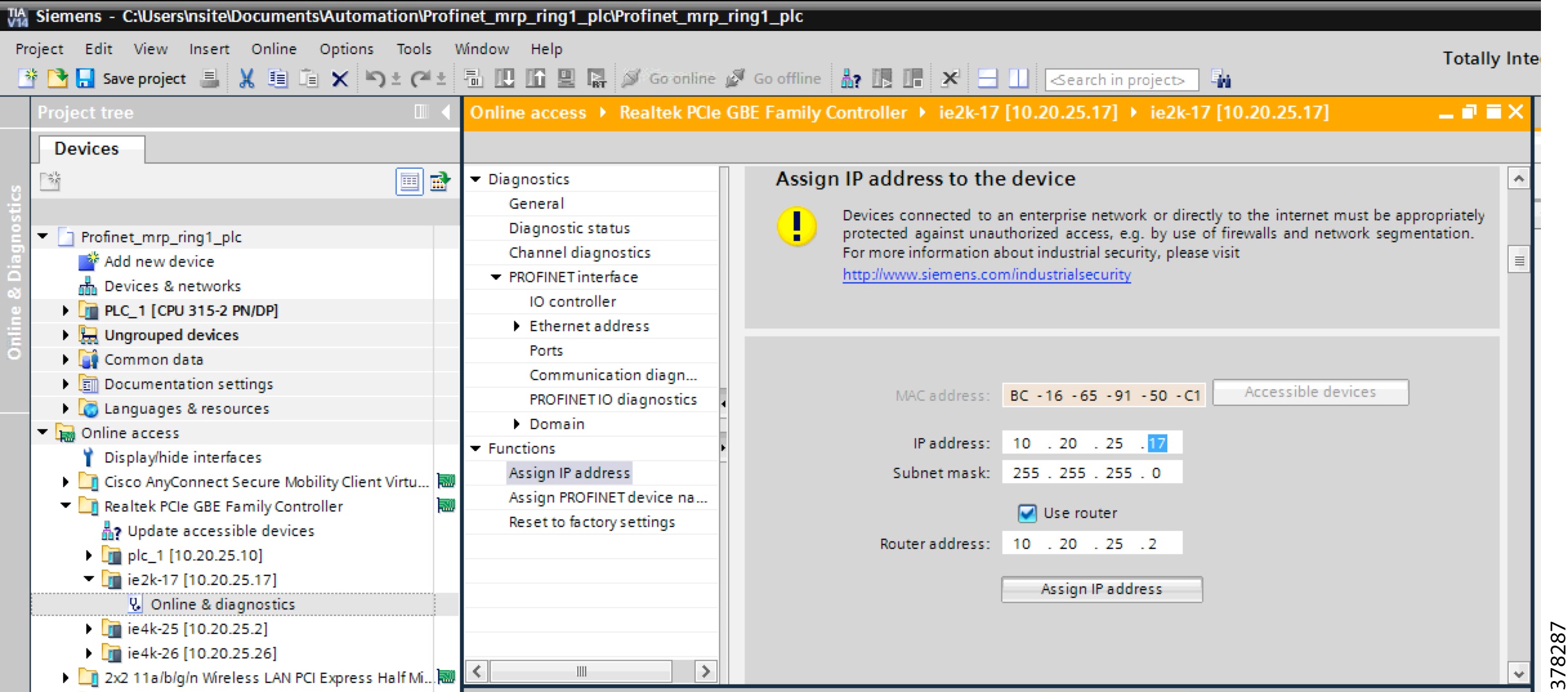Expand plc_1 [10.20.25.10] node
1568x692 pixels.
pos(89,555)
